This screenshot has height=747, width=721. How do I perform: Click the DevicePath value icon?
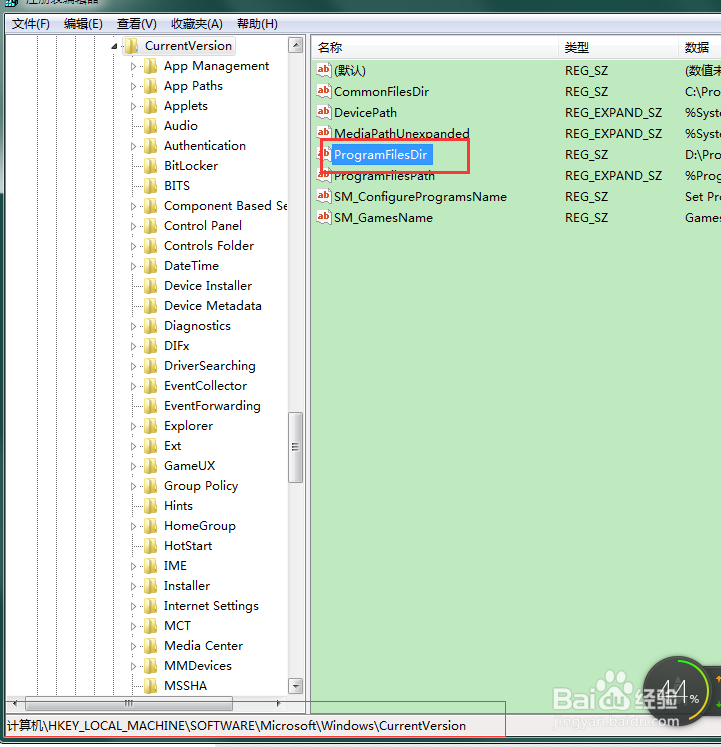click(324, 112)
